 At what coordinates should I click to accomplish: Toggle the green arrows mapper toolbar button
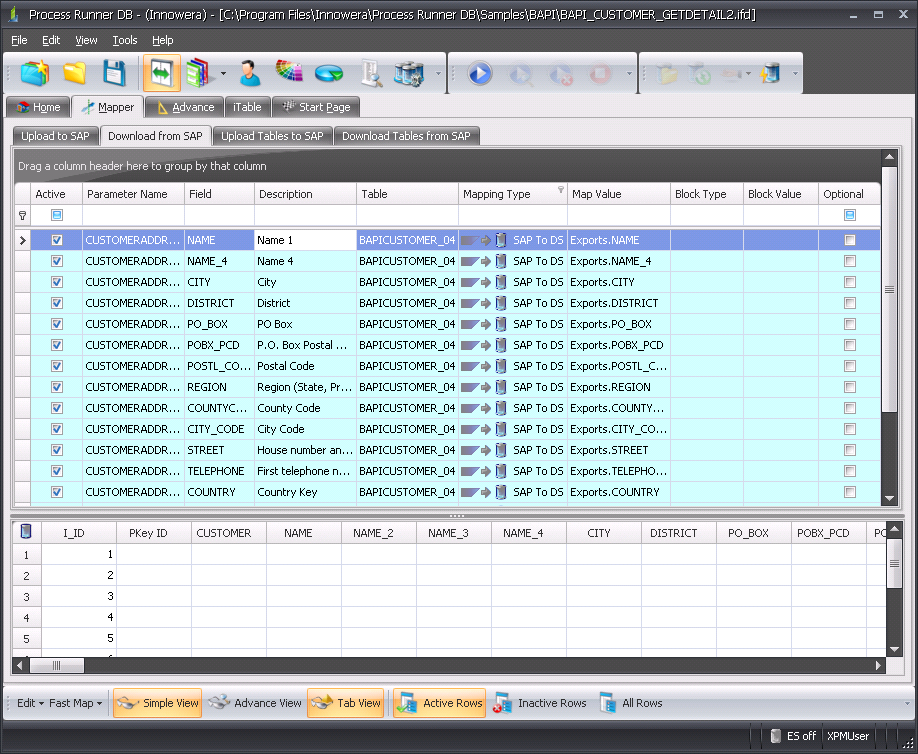[162, 73]
